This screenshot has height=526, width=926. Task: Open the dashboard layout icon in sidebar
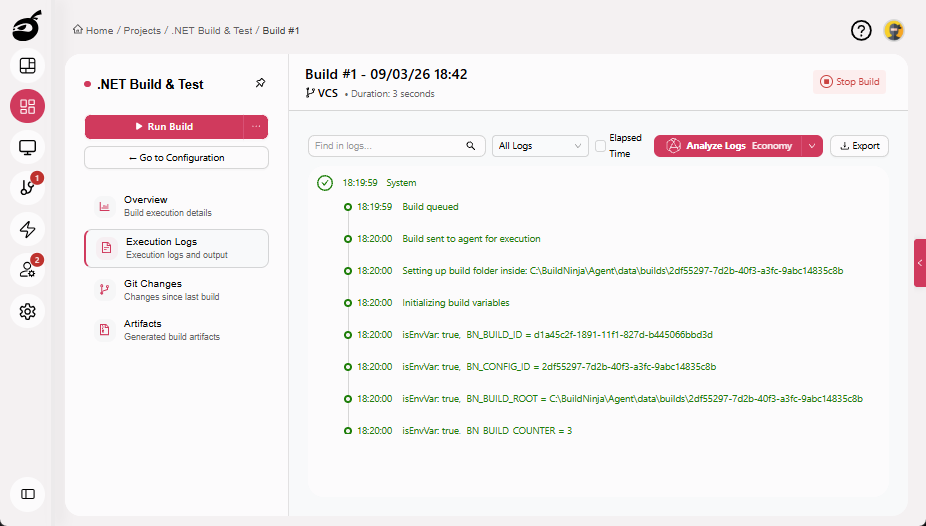click(x=28, y=66)
